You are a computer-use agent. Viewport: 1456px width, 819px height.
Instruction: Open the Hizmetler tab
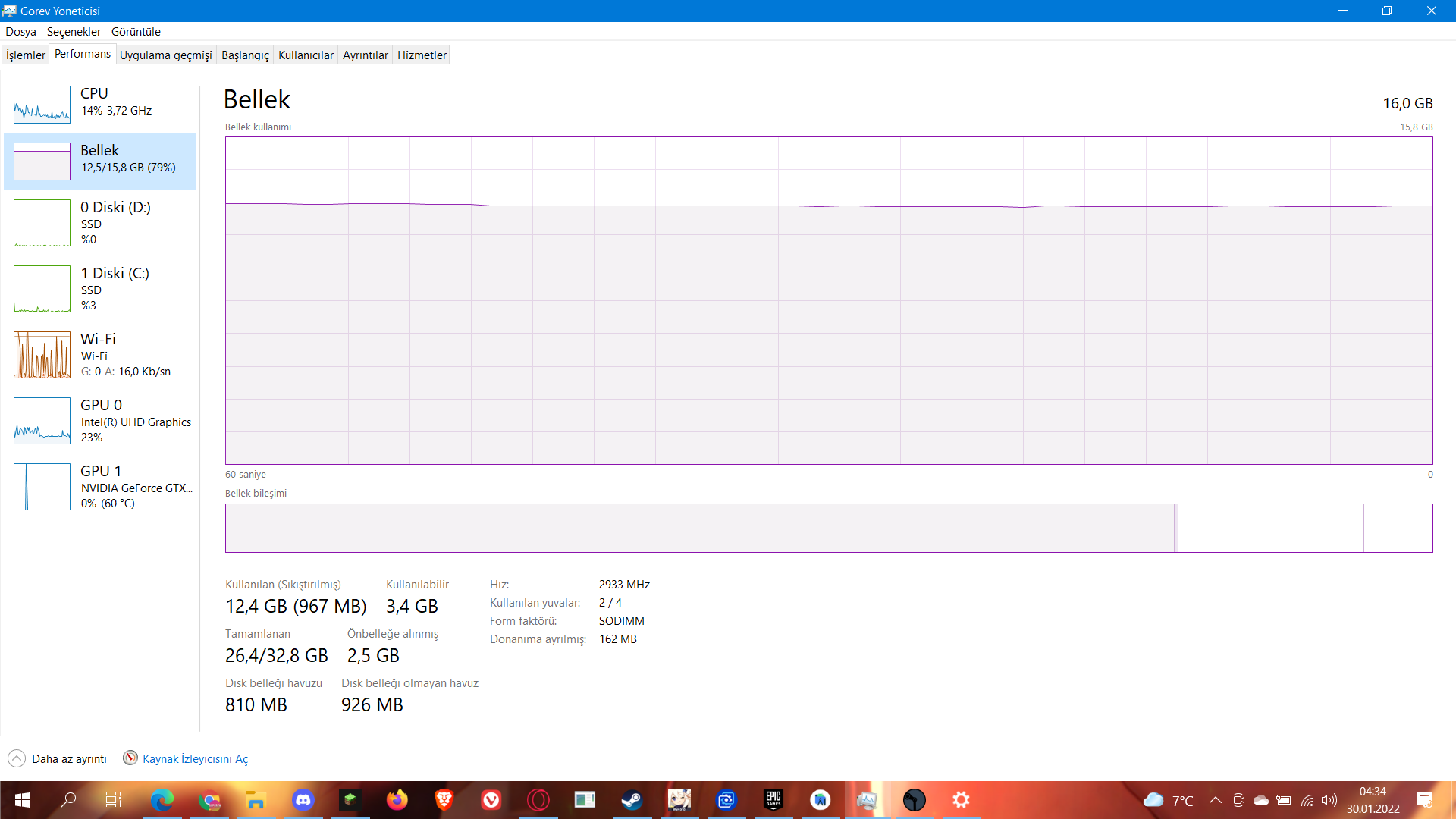pos(422,55)
